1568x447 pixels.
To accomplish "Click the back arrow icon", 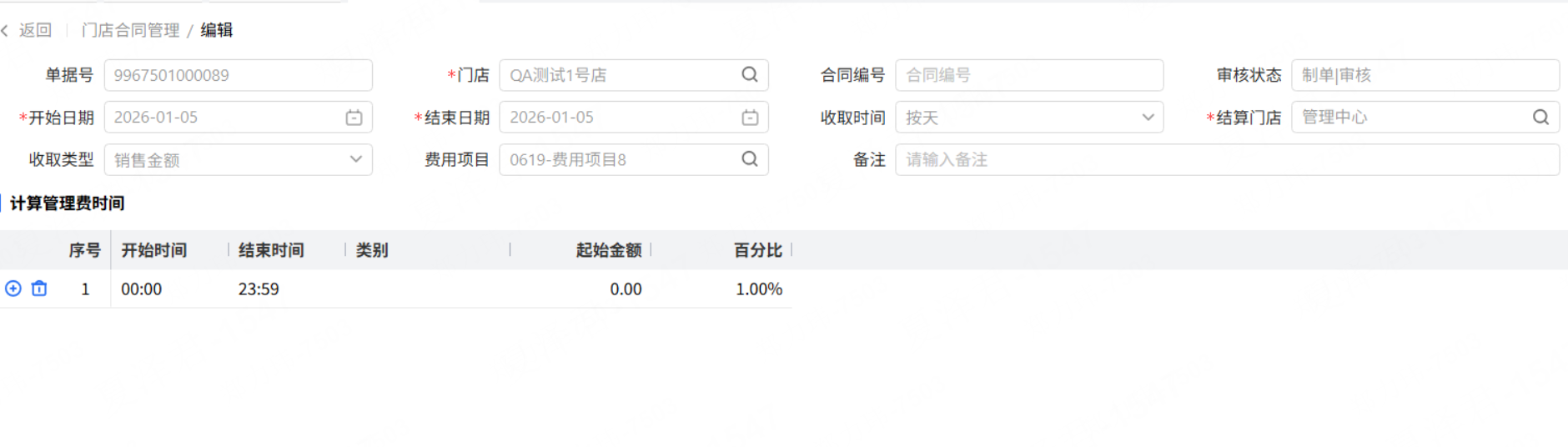I will [x=5, y=31].
